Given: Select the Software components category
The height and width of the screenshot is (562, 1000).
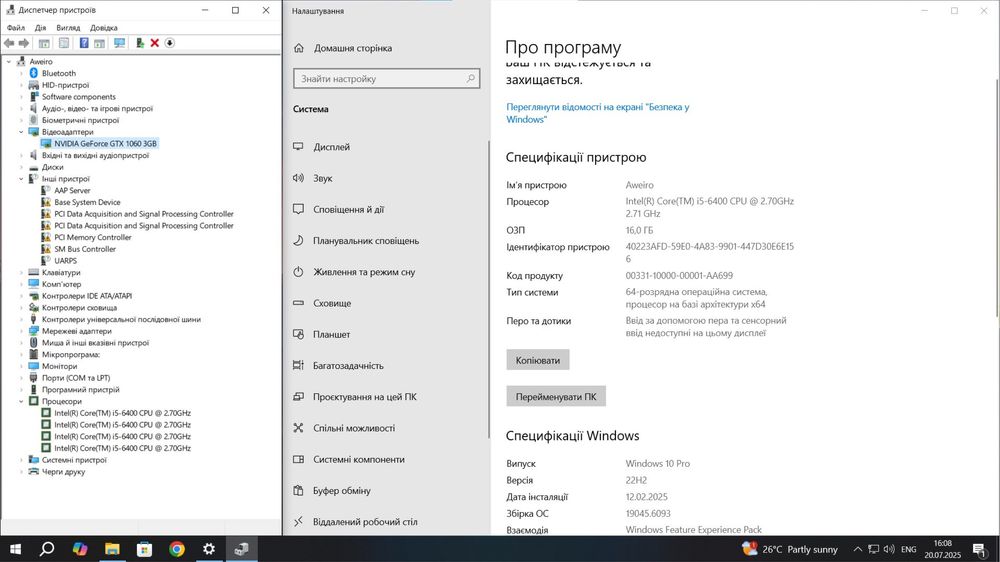Looking at the screenshot, I should (78, 97).
